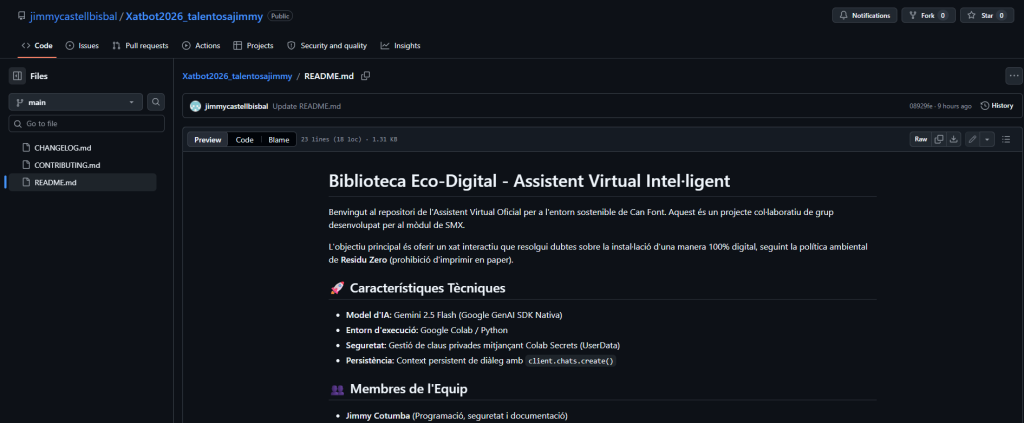Image resolution: width=1024 pixels, height=423 pixels.
Task: Click the client.chats.create() code snippet
Action: coord(571,360)
